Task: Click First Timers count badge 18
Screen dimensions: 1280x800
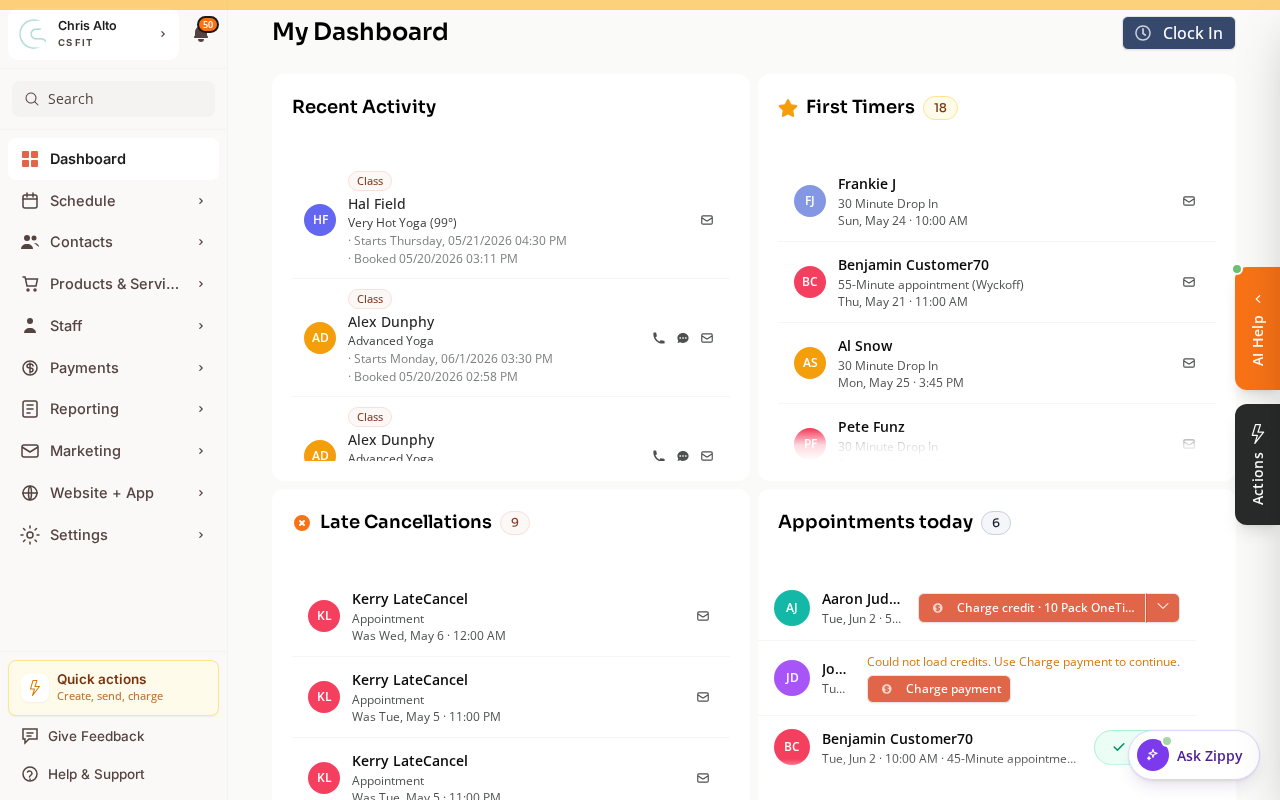Action: tap(940, 108)
